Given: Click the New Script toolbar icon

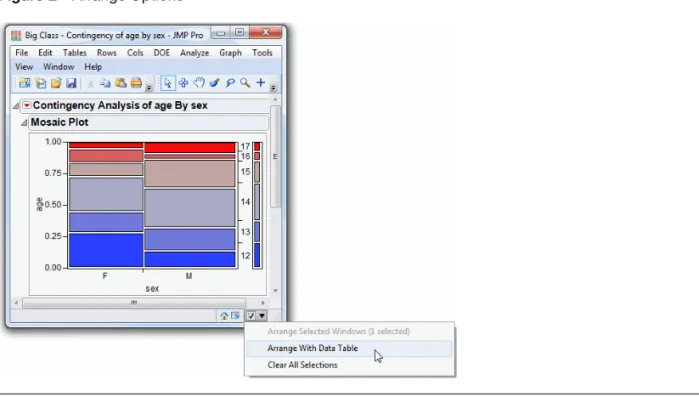Looking at the screenshot, I should point(41,83).
